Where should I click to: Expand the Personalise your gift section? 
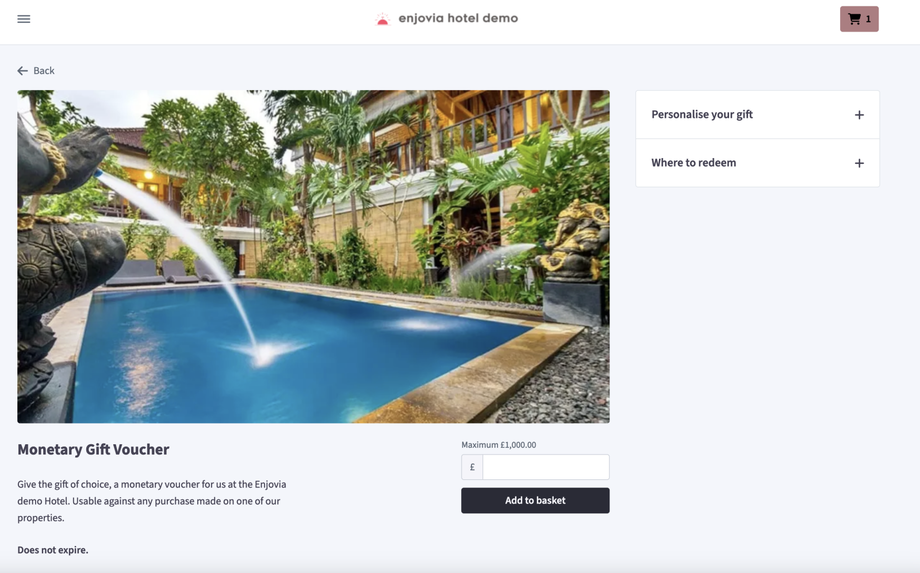click(x=757, y=115)
